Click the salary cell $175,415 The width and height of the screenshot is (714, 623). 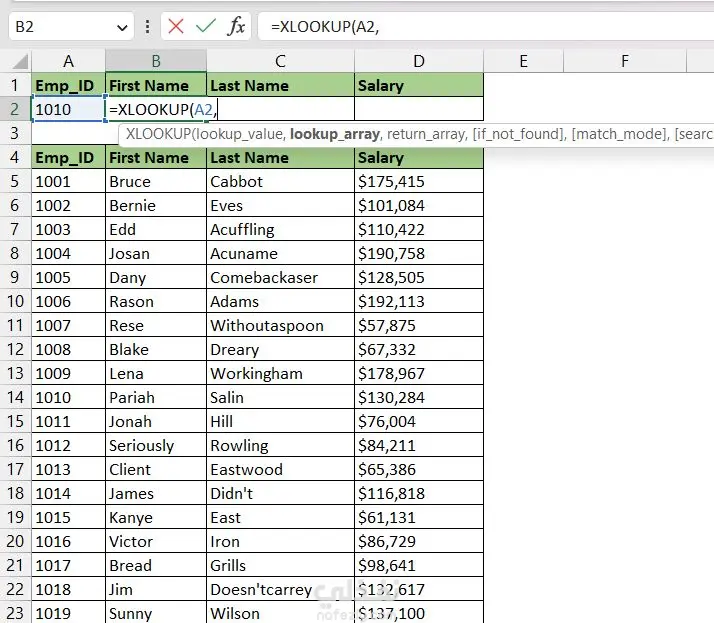click(419, 181)
